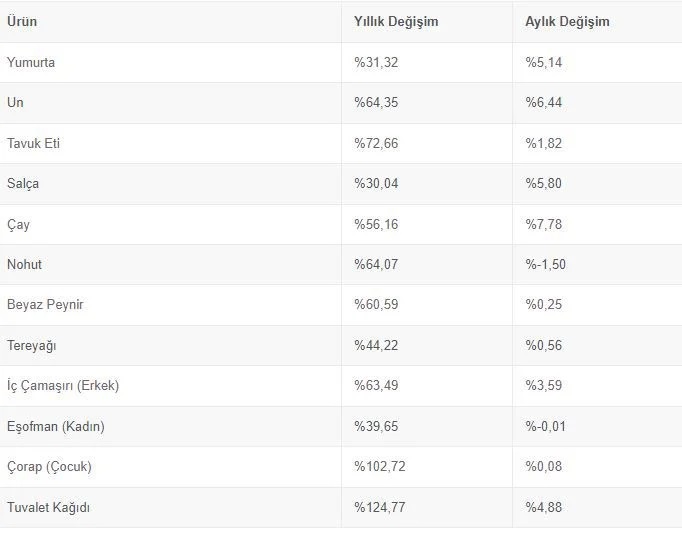Click the %124,77 yearly change value
The image size is (682, 541).
tap(380, 508)
